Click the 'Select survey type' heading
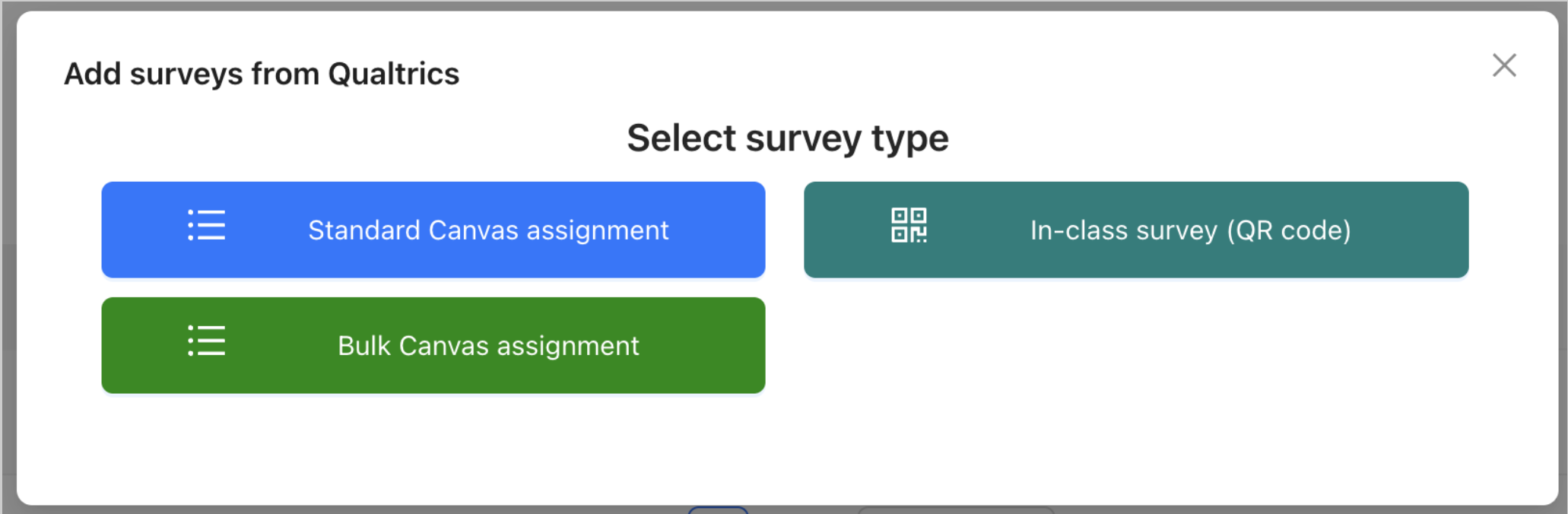This screenshot has width=1568, height=514. 788,138
